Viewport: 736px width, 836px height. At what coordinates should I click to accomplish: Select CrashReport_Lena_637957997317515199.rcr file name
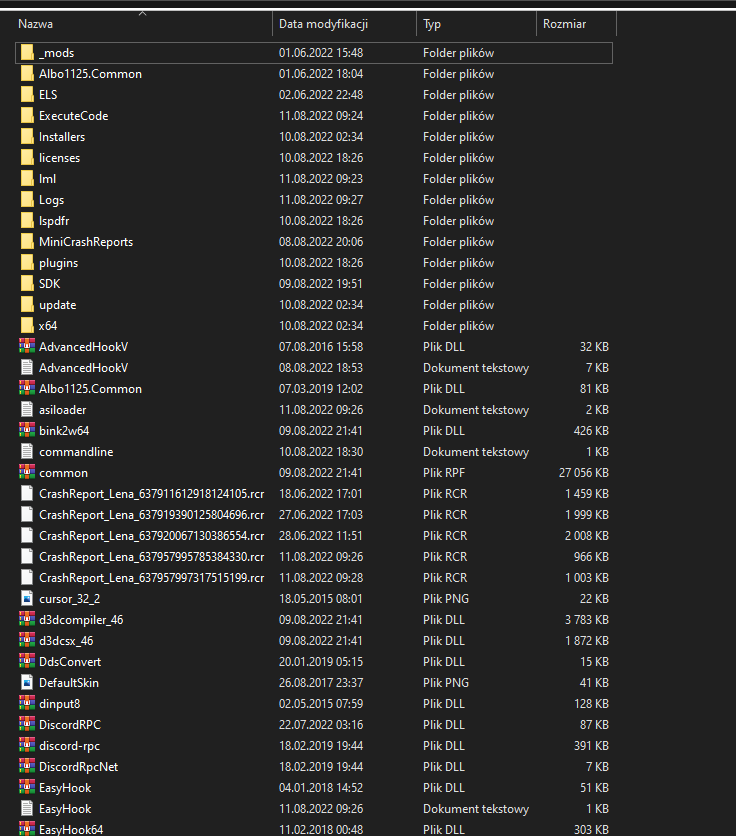pos(151,578)
